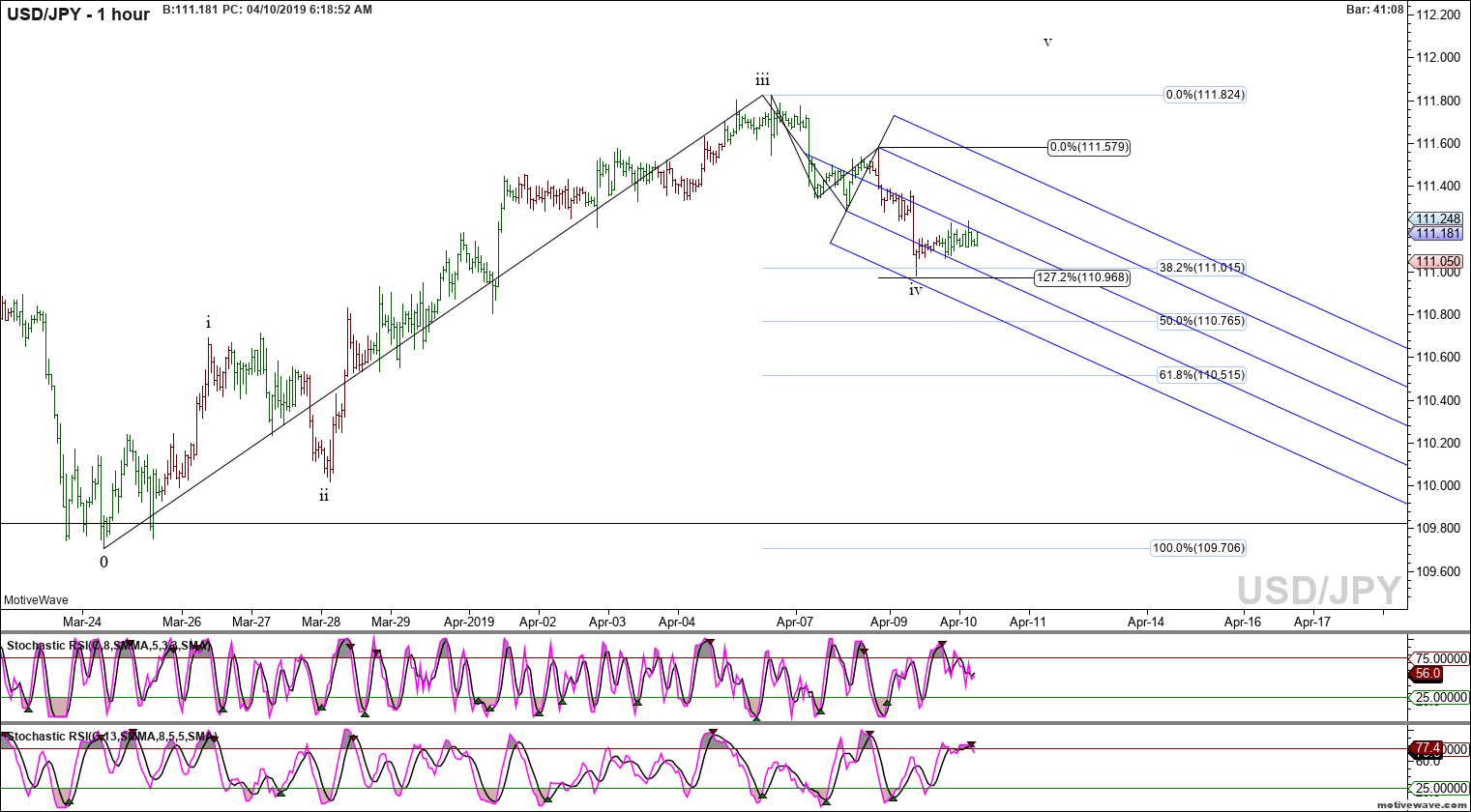Select the 50.0%(110.765) retracement label
This screenshot has width=1471, height=812.
[1201, 321]
